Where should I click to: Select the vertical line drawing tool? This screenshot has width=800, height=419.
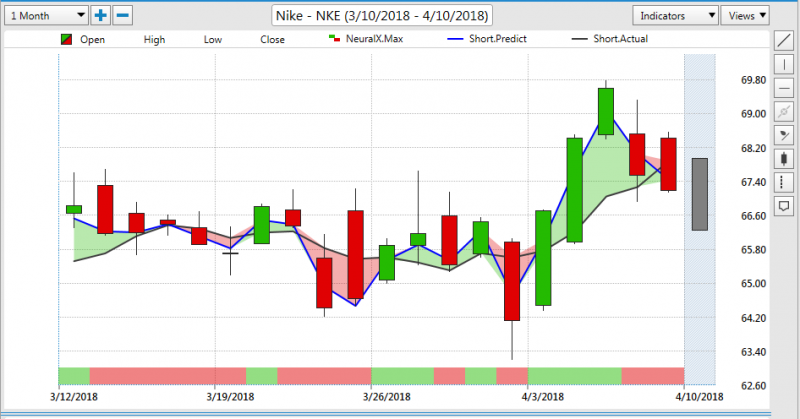(784, 64)
